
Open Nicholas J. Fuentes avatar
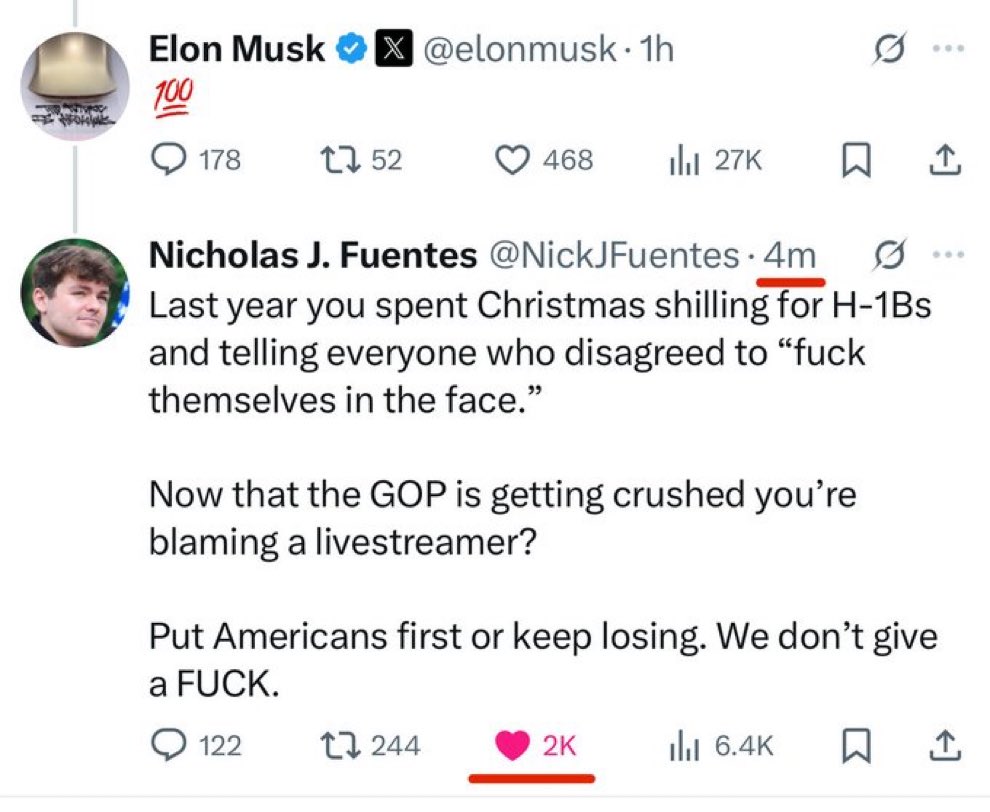click(76, 292)
